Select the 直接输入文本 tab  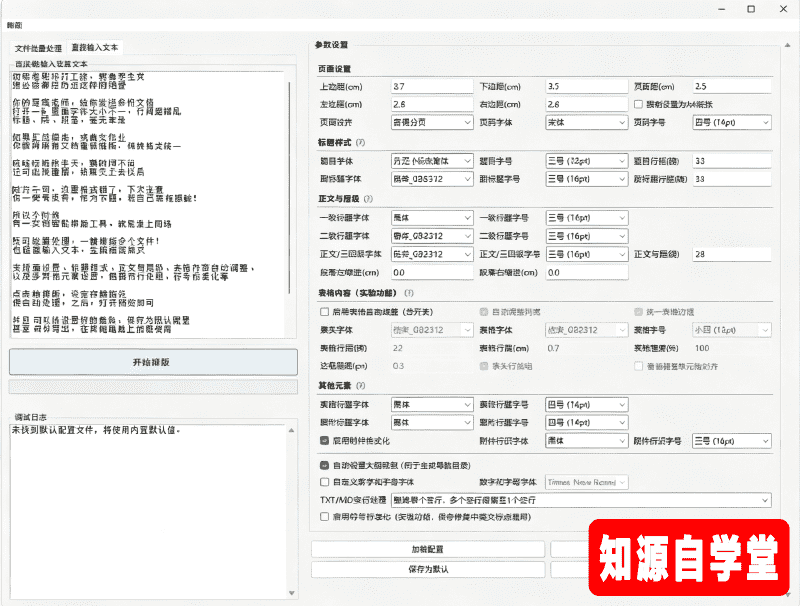click(94, 47)
